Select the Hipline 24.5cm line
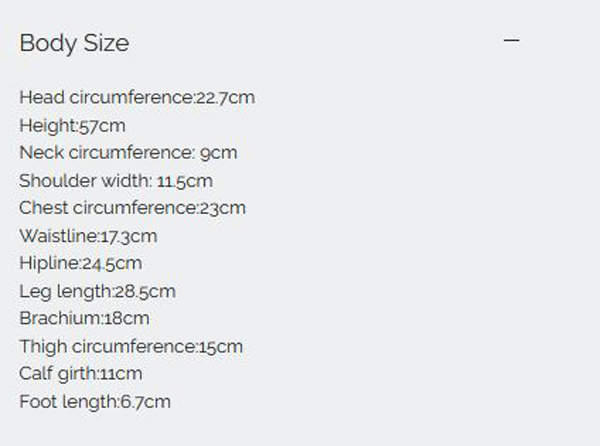The image size is (600, 446). pos(81,264)
